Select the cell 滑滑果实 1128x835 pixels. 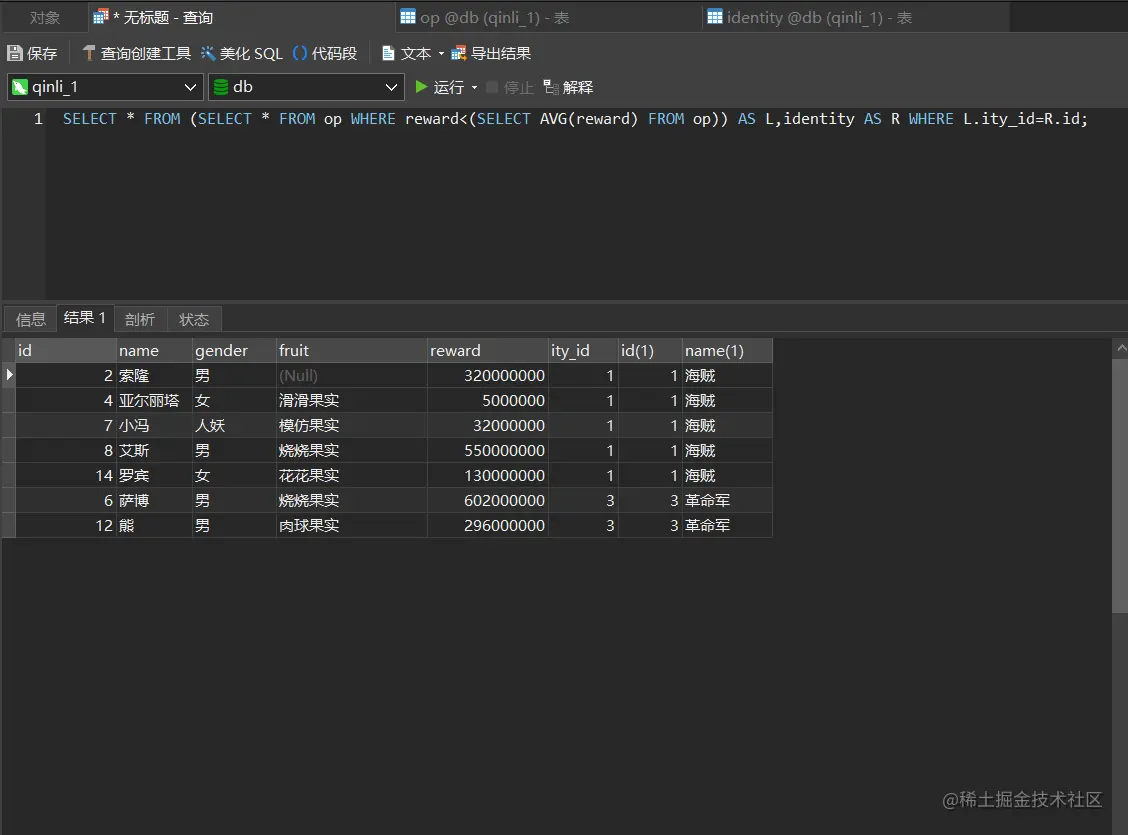point(352,401)
